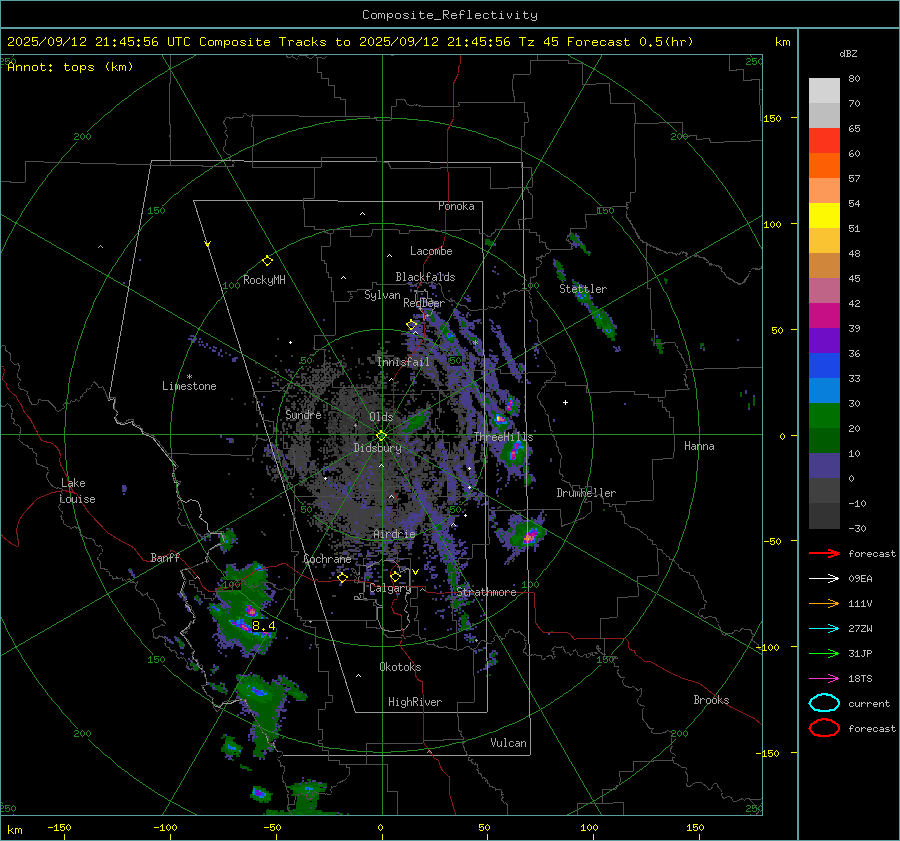Viewport: 900px width, 841px height.
Task: Click the orange 57-60 dBZ swatch
Action: [824, 165]
